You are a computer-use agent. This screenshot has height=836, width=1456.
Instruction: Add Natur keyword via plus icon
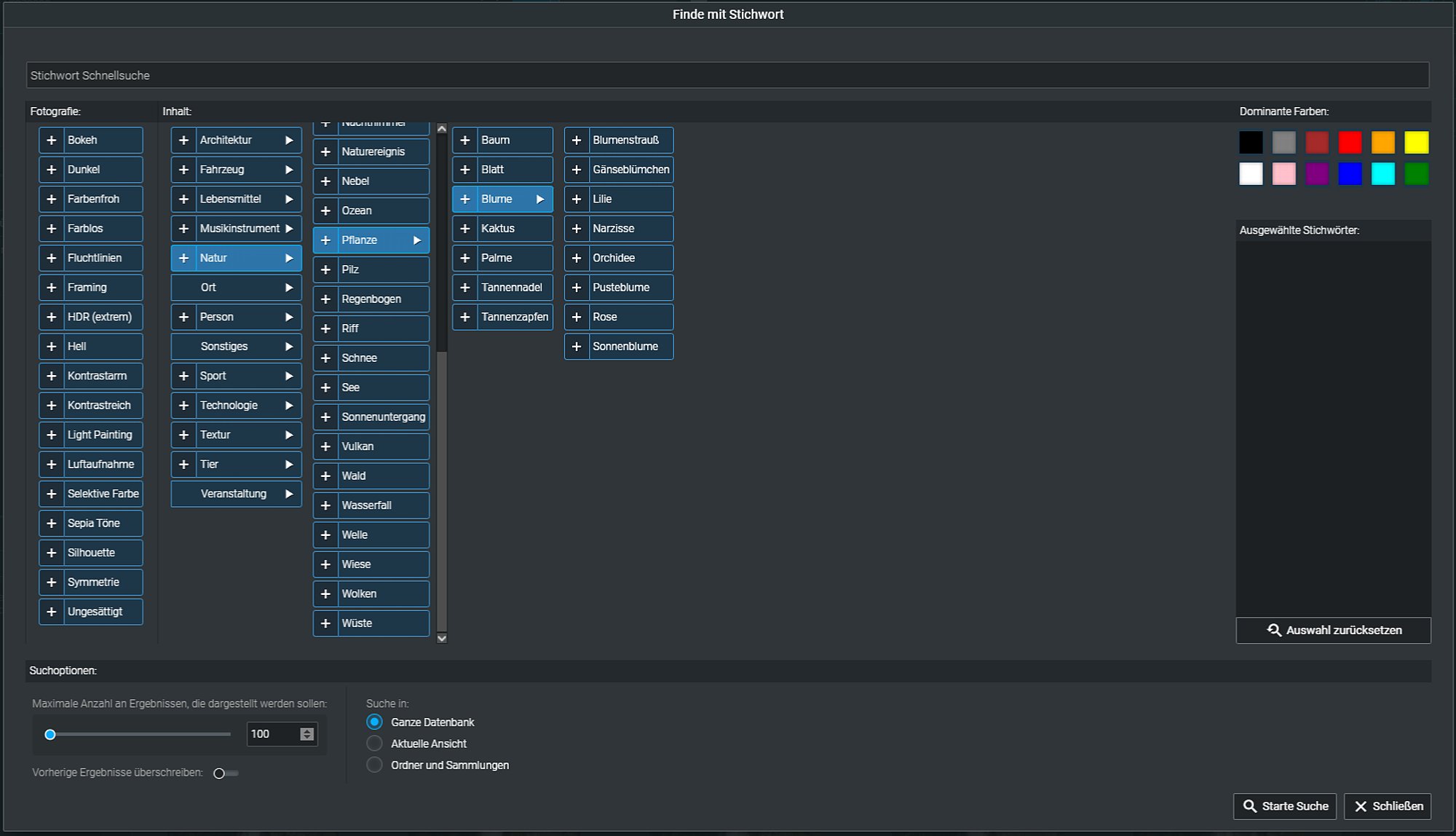point(184,258)
